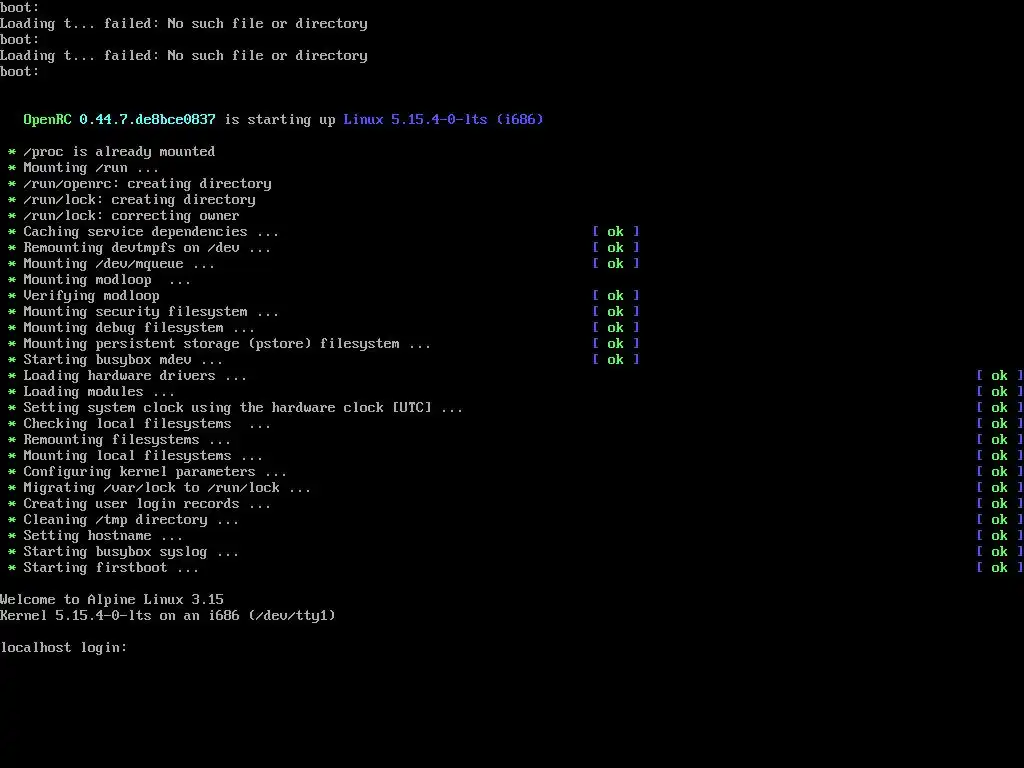Click '/run/openrc: creating directory' line
Viewport: 1024px width, 768px height.
coord(148,184)
